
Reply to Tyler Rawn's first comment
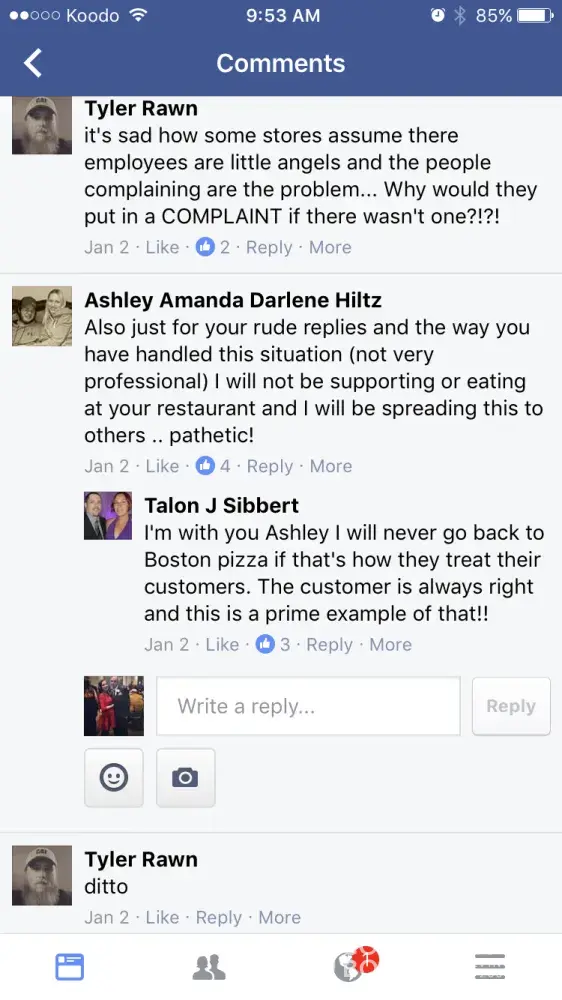tap(269, 247)
